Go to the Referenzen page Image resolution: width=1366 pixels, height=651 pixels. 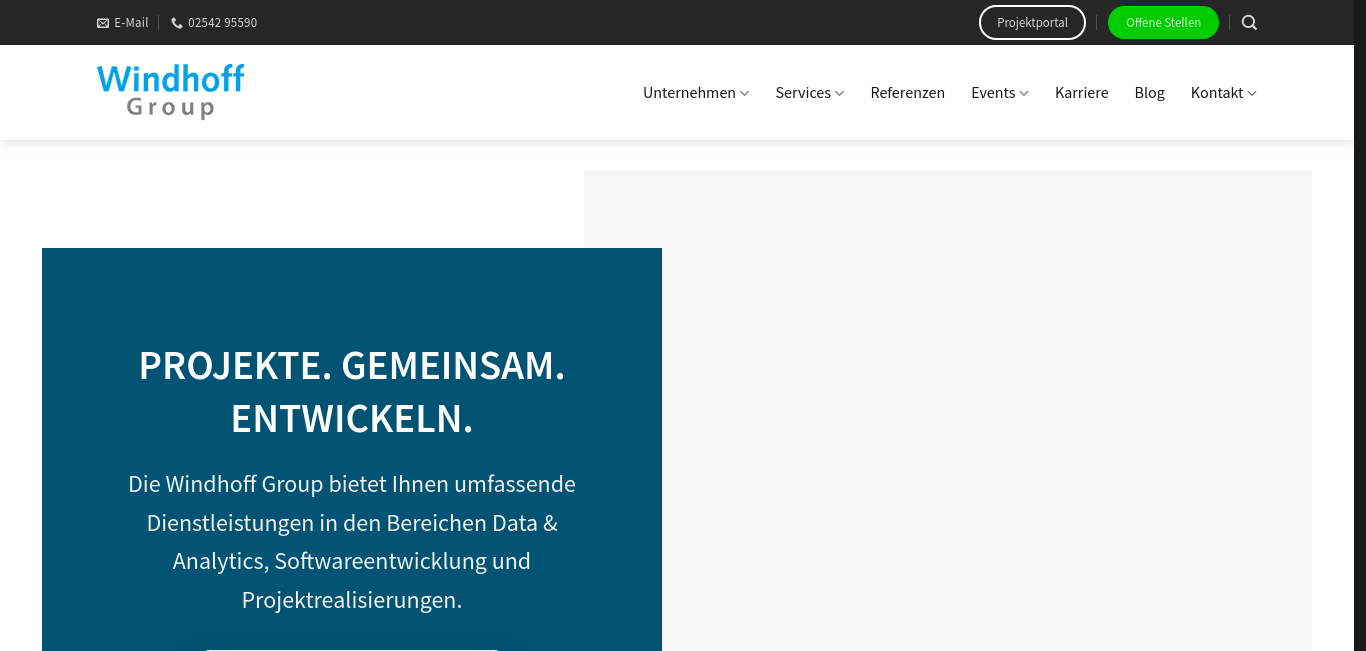(907, 93)
